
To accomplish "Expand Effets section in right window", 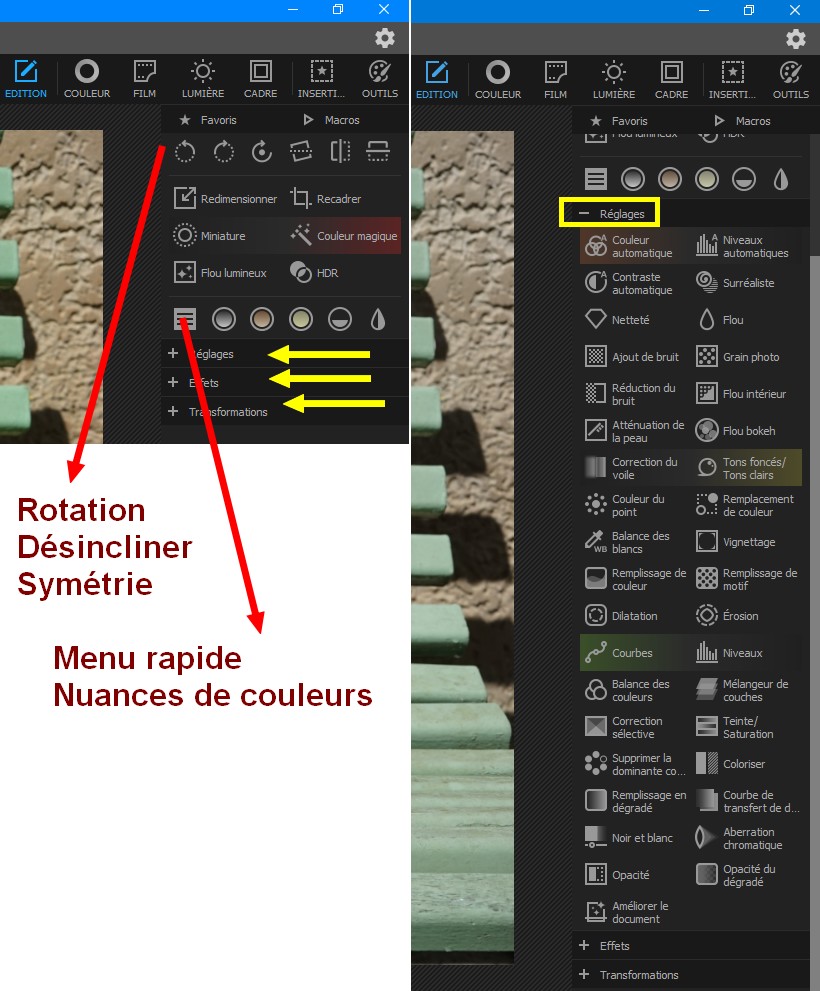I will tap(691, 945).
